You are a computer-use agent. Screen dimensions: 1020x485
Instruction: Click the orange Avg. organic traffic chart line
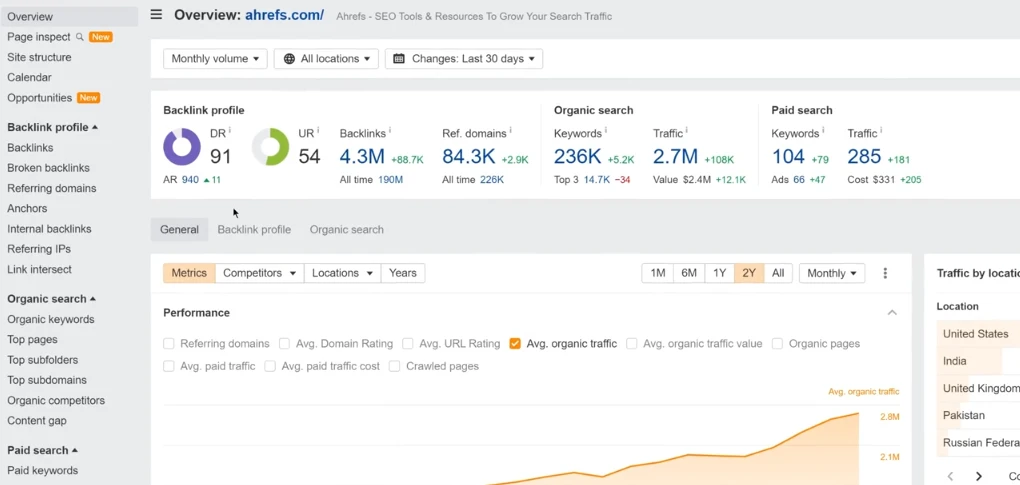coord(800,433)
